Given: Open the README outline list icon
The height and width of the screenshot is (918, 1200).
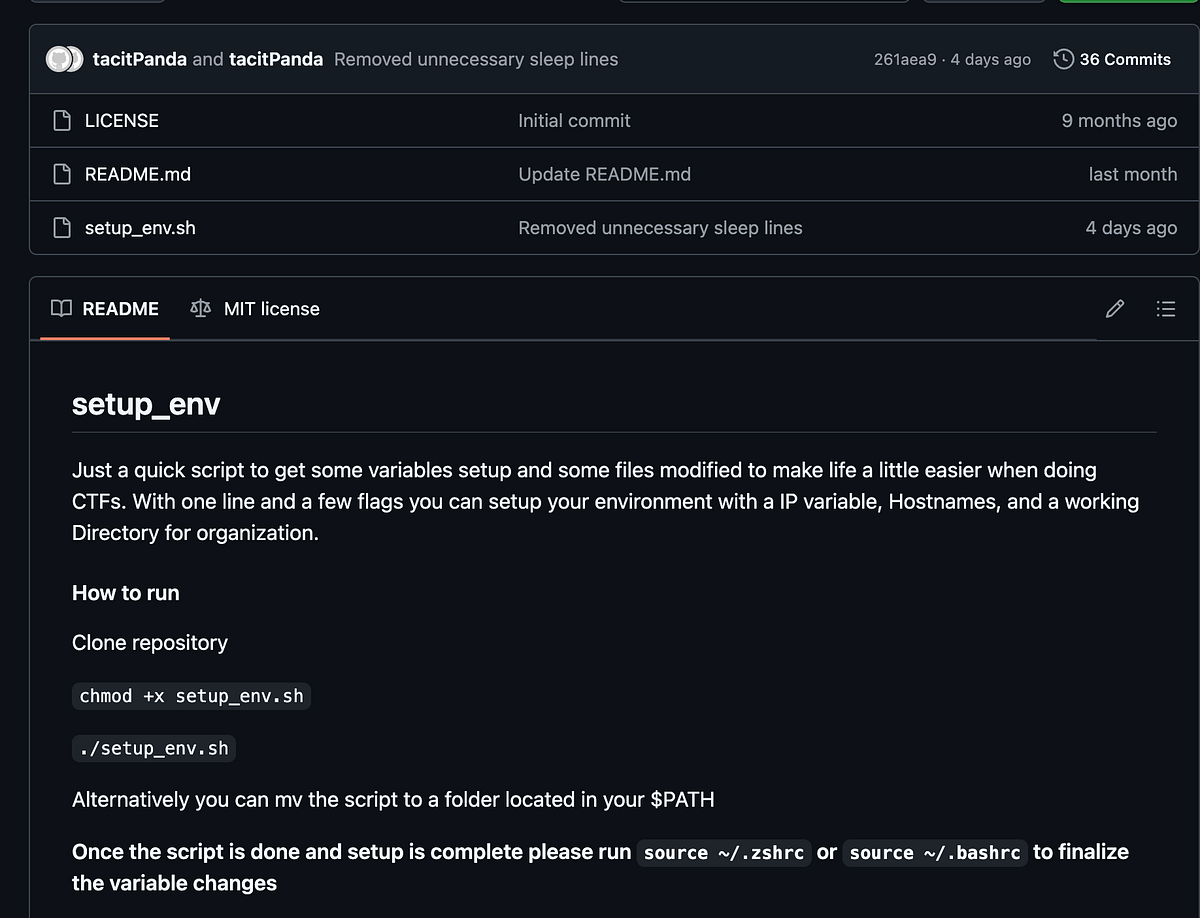Looking at the screenshot, I should [x=1166, y=309].
